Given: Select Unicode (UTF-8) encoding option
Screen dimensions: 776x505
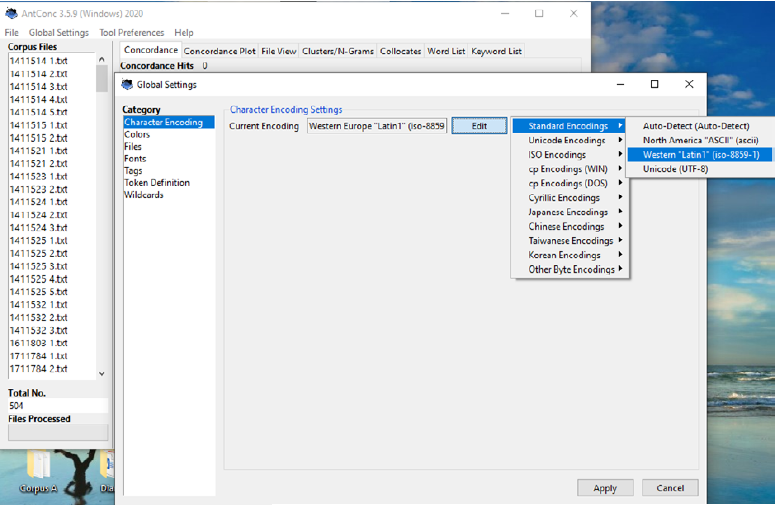Looking at the screenshot, I should tap(675, 169).
